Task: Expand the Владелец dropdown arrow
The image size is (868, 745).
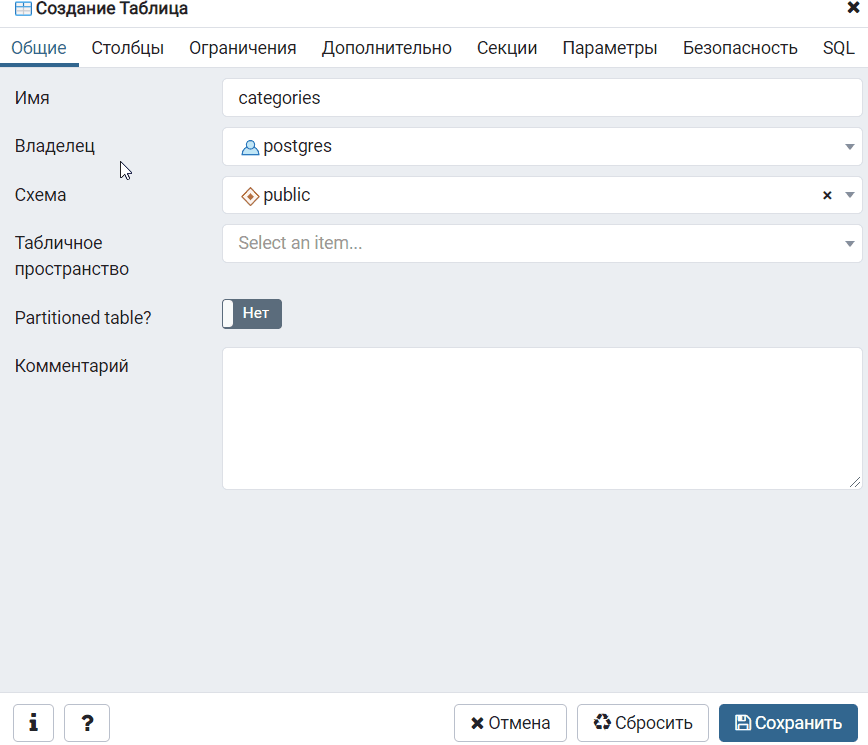Action: (x=849, y=147)
